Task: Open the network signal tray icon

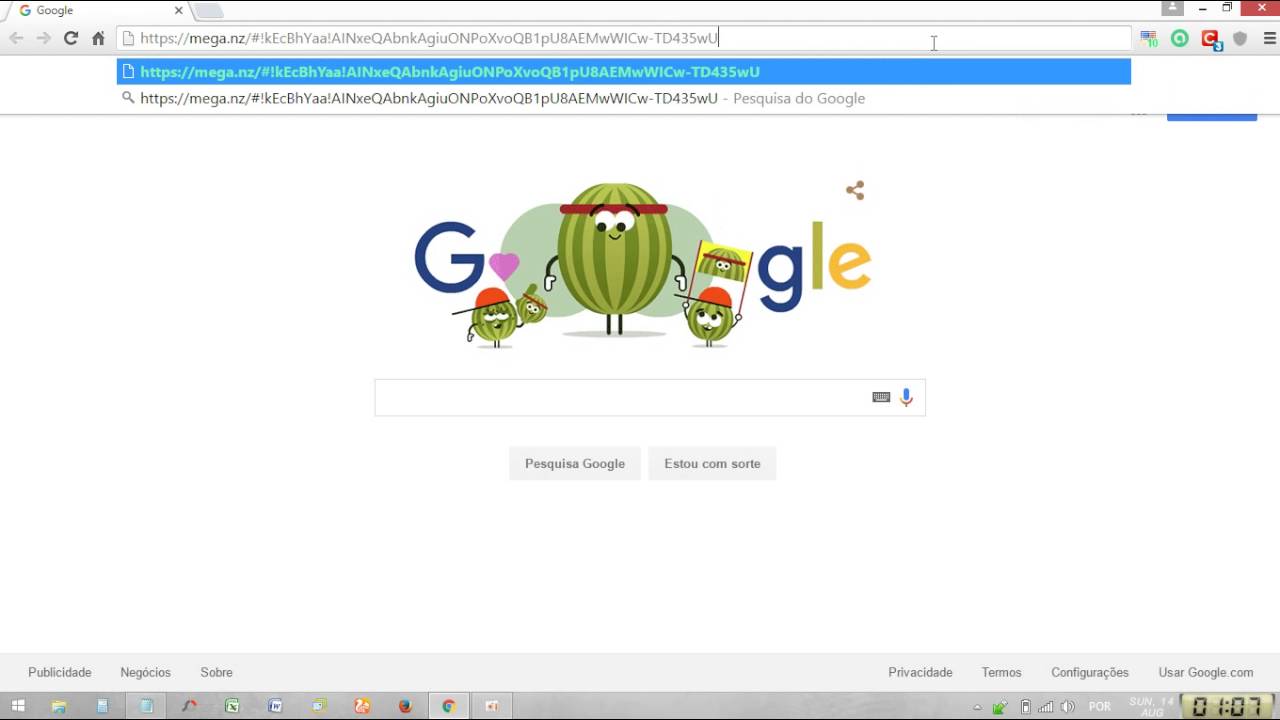Action: point(1046,707)
